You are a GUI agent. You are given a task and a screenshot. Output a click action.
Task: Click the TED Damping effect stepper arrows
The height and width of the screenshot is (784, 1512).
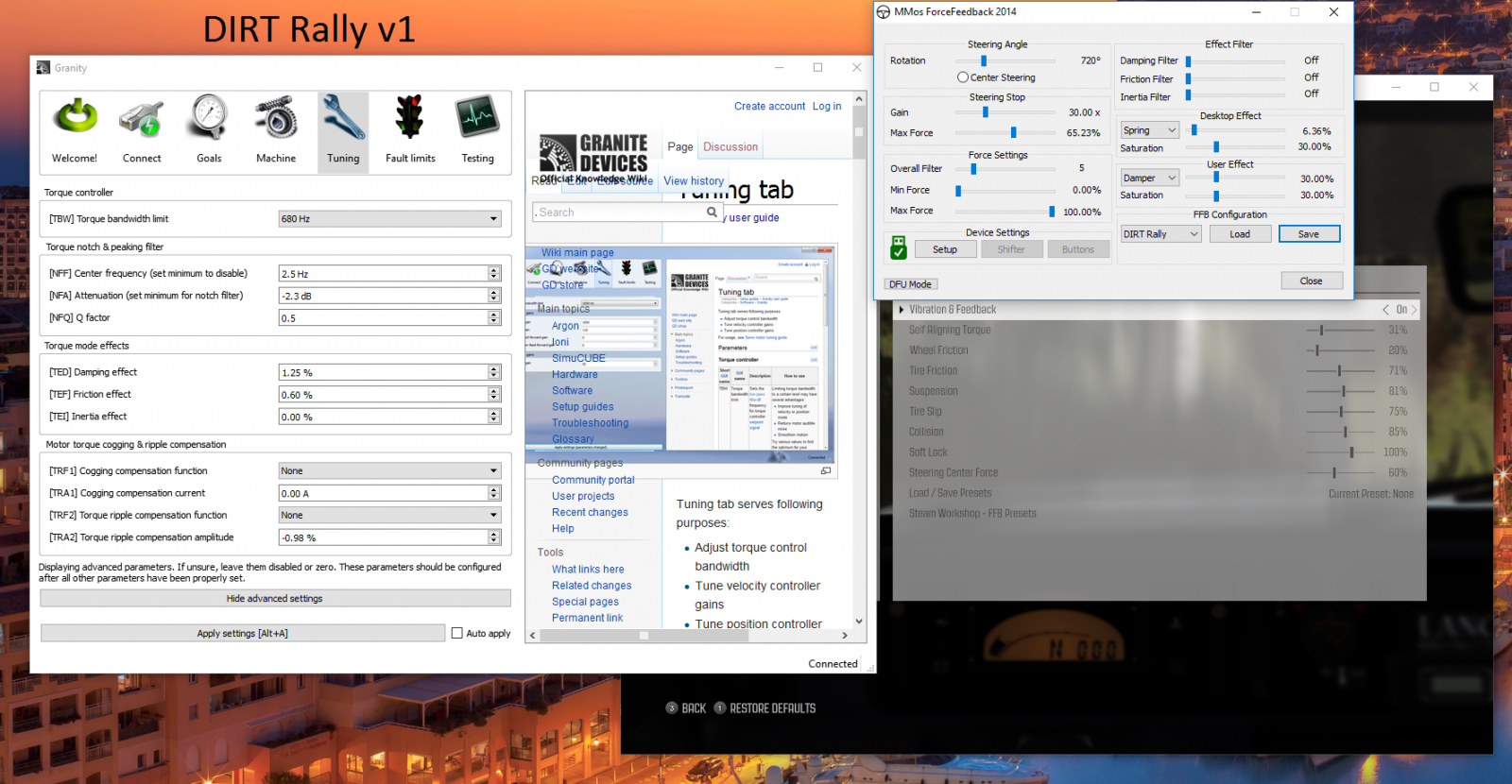pos(494,373)
